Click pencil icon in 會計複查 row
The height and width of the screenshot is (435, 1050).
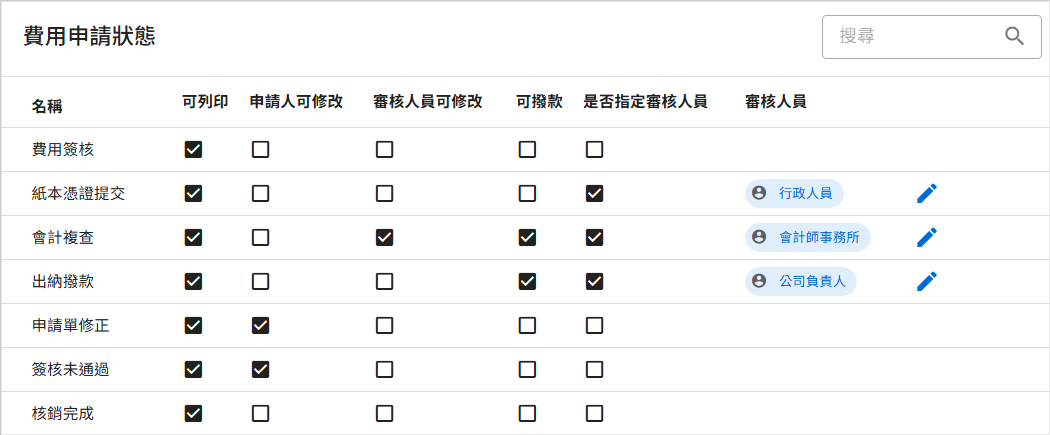point(927,238)
